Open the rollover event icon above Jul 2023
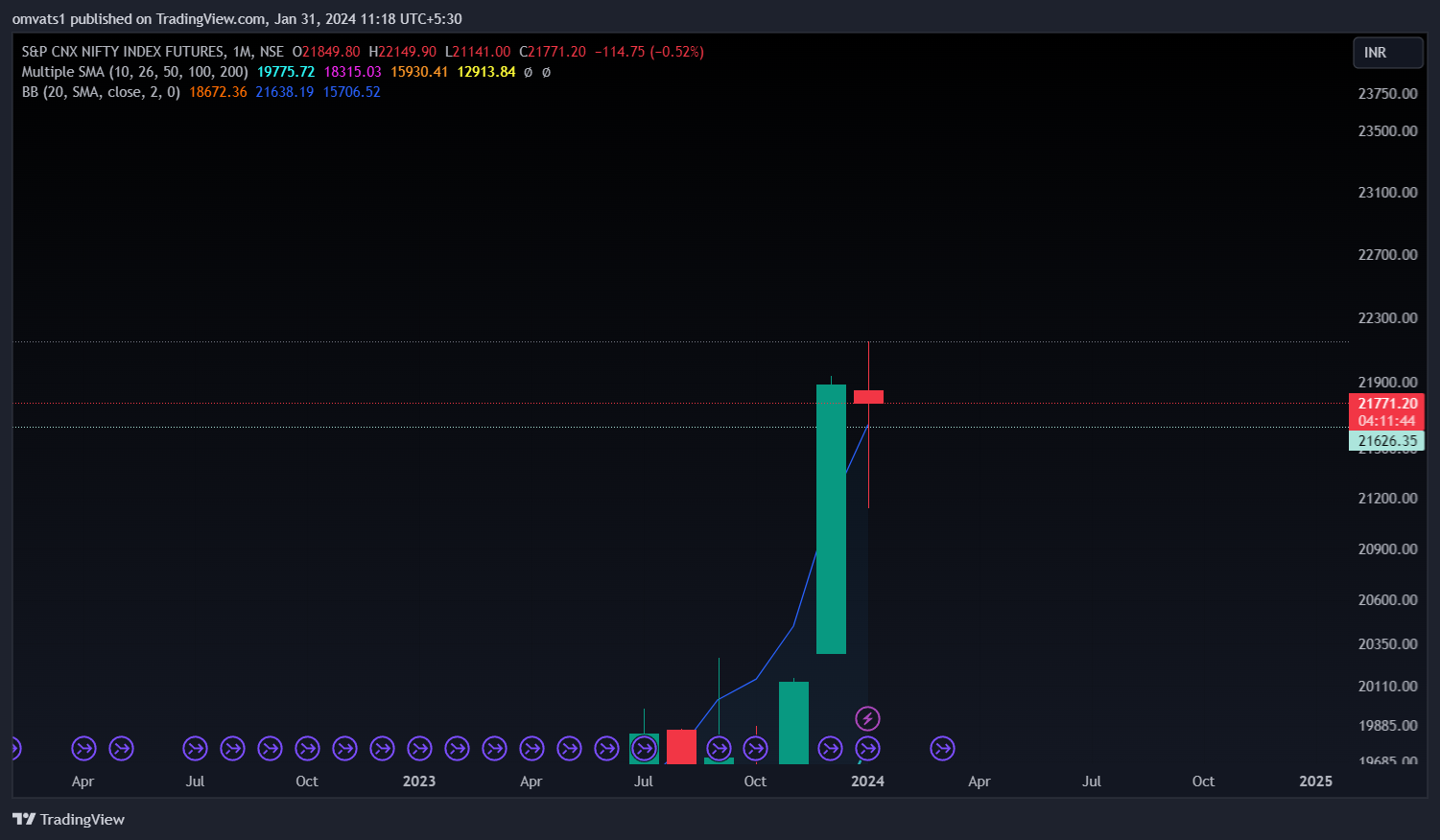 pos(644,748)
